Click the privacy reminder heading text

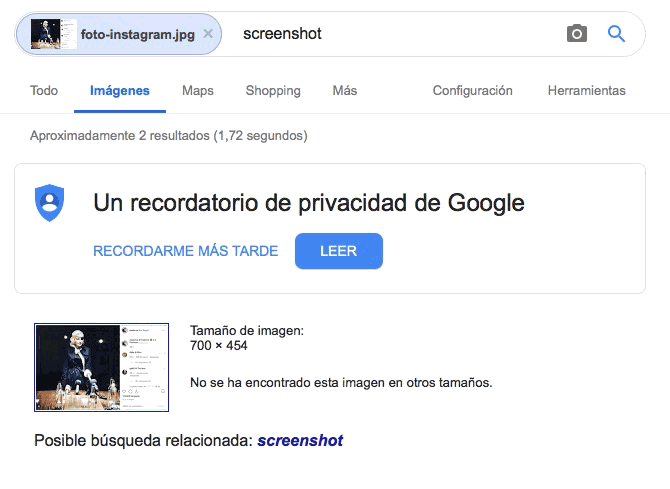309,203
